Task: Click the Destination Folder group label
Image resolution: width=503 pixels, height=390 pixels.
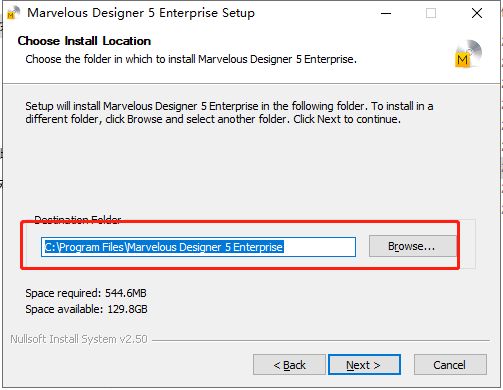Action: click(x=78, y=220)
